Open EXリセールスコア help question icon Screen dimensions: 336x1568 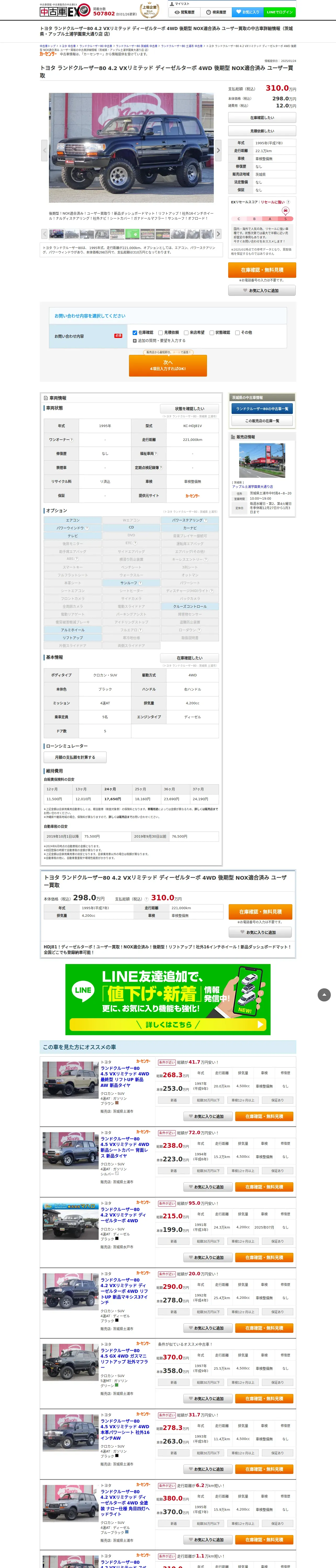[x=288, y=202]
